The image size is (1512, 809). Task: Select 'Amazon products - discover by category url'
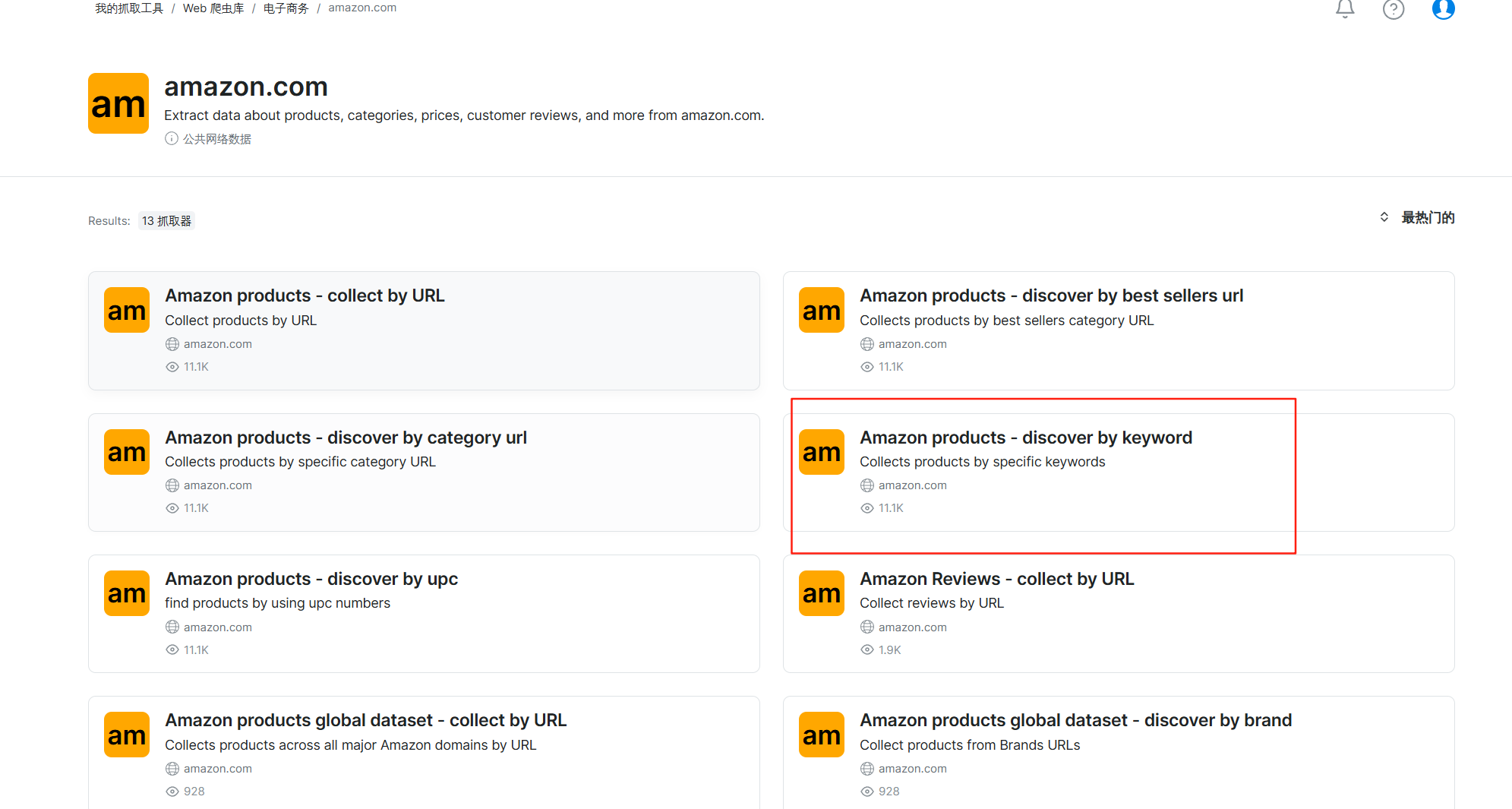tap(346, 438)
